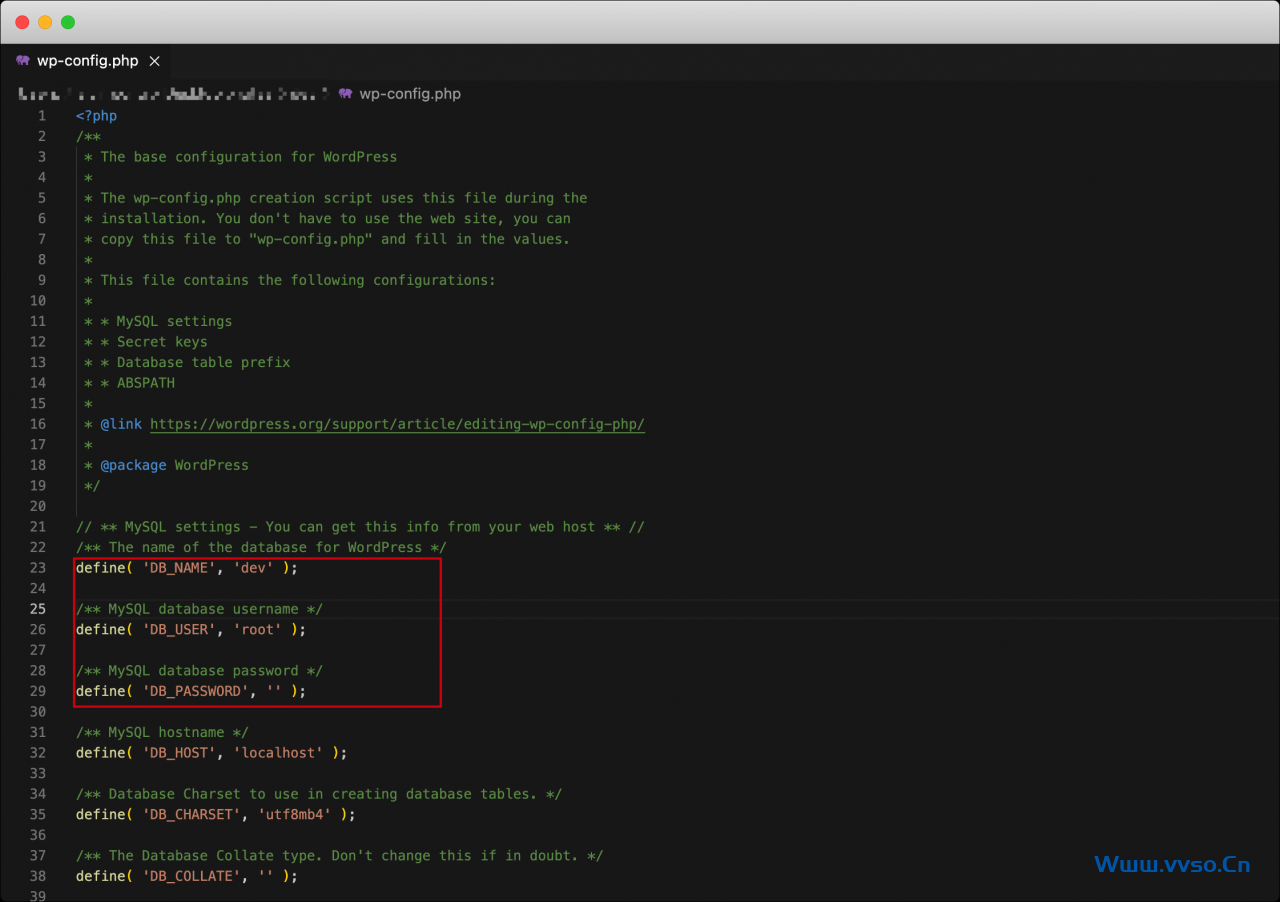Select the wp-config.php tab label
This screenshot has height=902, width=1280.
click(x=88, y=61)
